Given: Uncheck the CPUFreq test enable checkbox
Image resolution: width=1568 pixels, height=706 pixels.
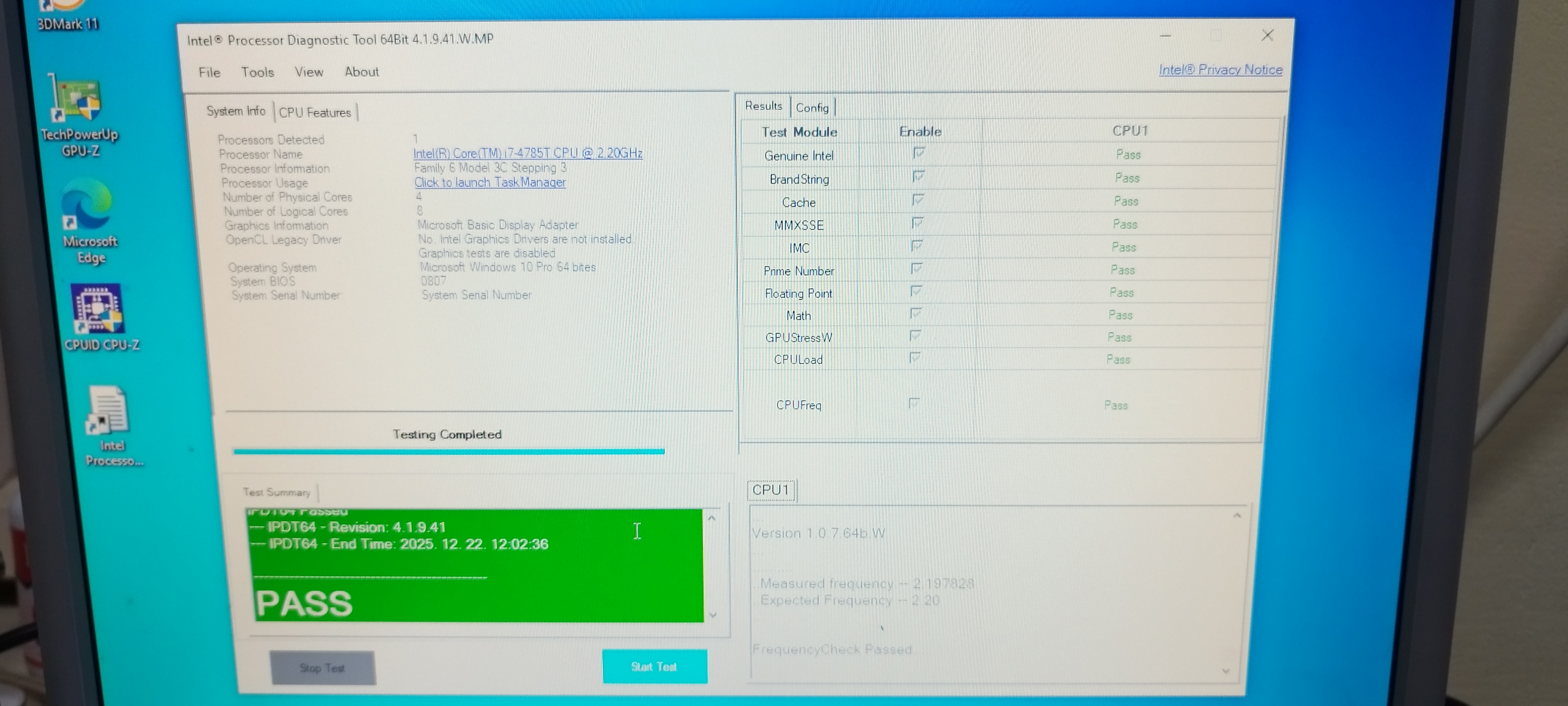Looking at the screenshot, I should [x=914, y=403].
